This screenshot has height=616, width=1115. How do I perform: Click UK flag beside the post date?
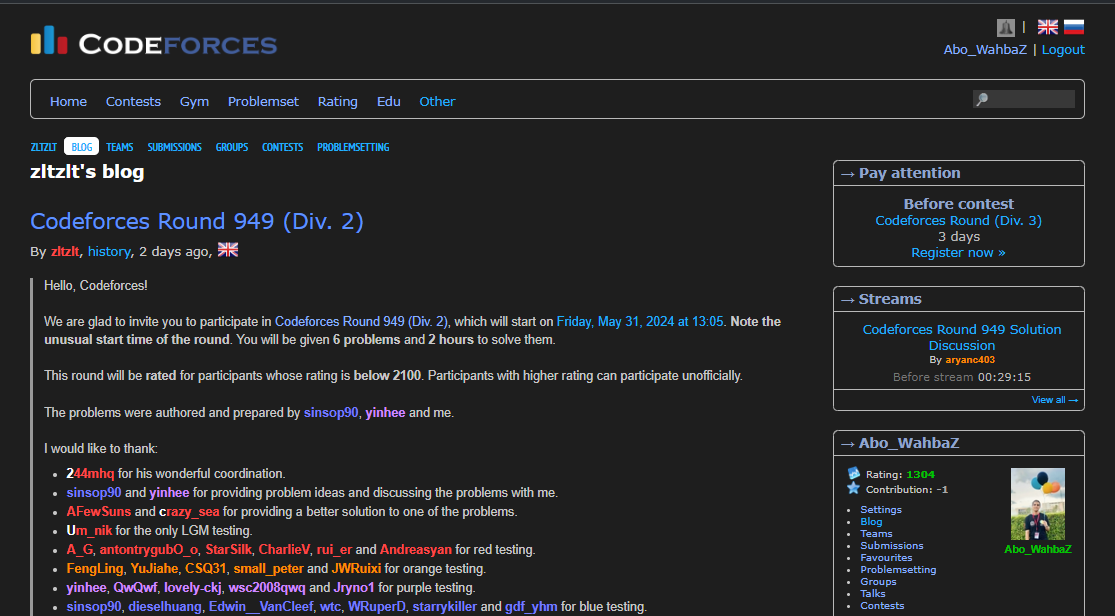point(228,250)
